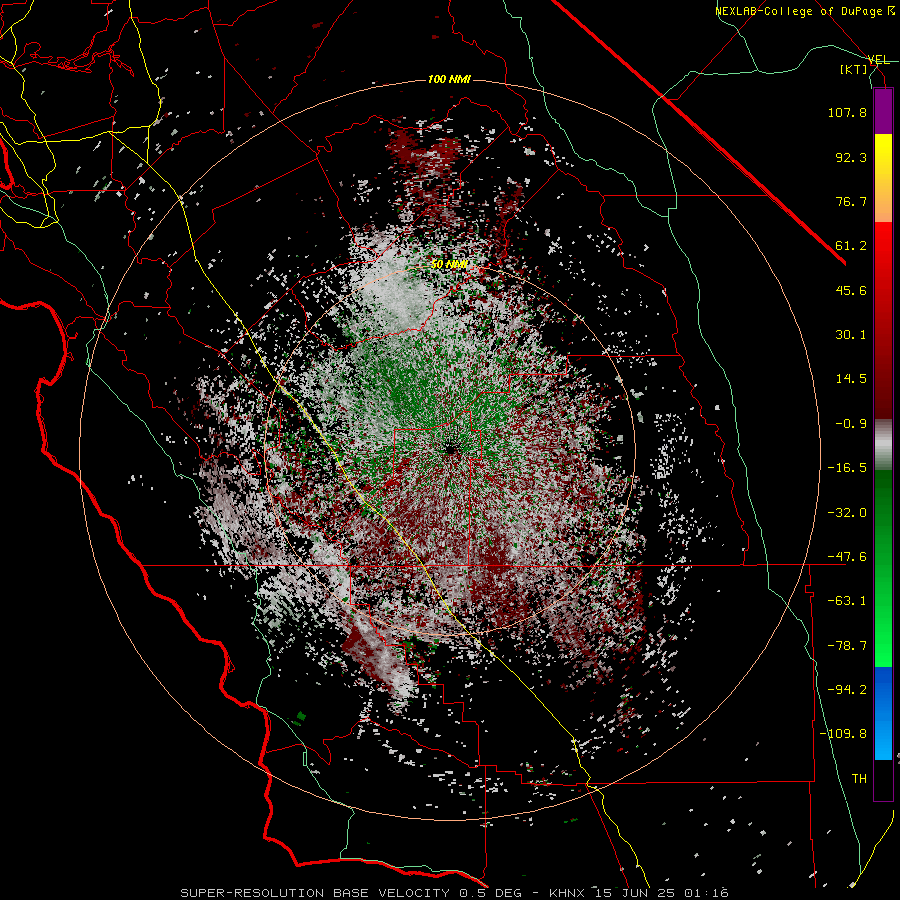Click the -47.6 scale label

coord(847,557)
